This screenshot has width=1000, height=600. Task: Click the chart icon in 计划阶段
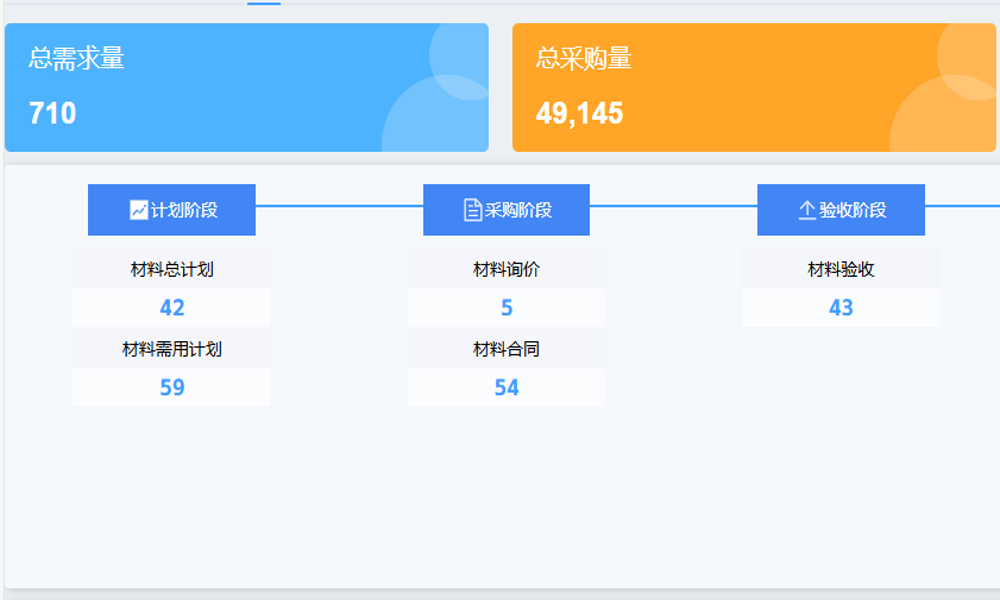coord(139,210)
